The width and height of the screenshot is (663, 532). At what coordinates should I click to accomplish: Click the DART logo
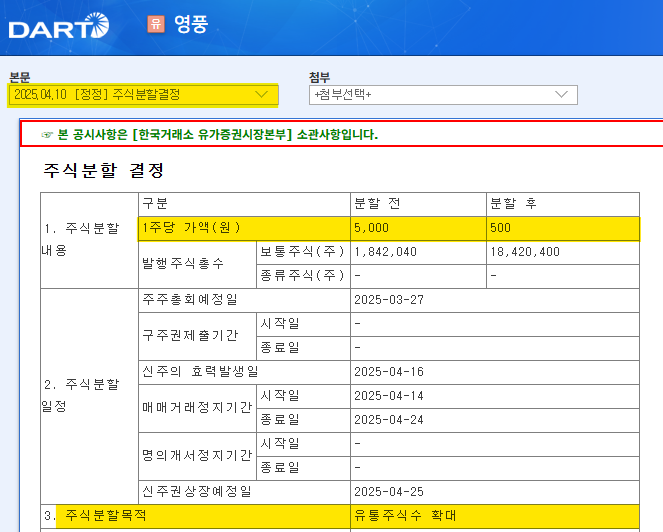pos(58,26)
